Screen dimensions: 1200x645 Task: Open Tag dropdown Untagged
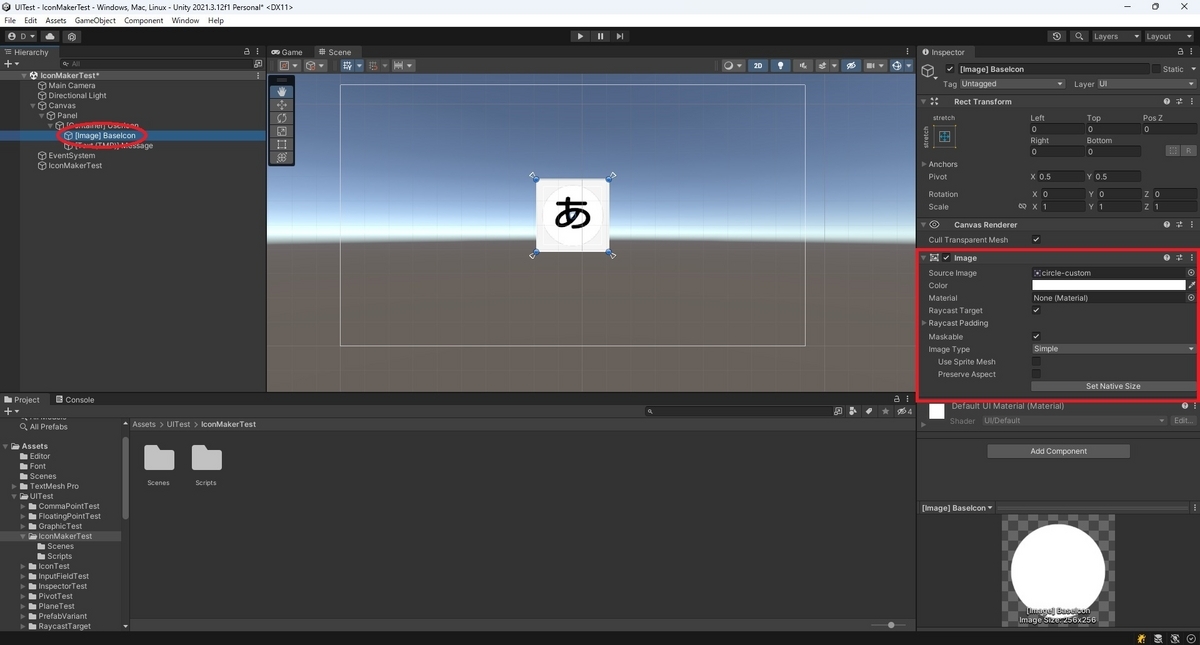click(x=1012, y=84)
